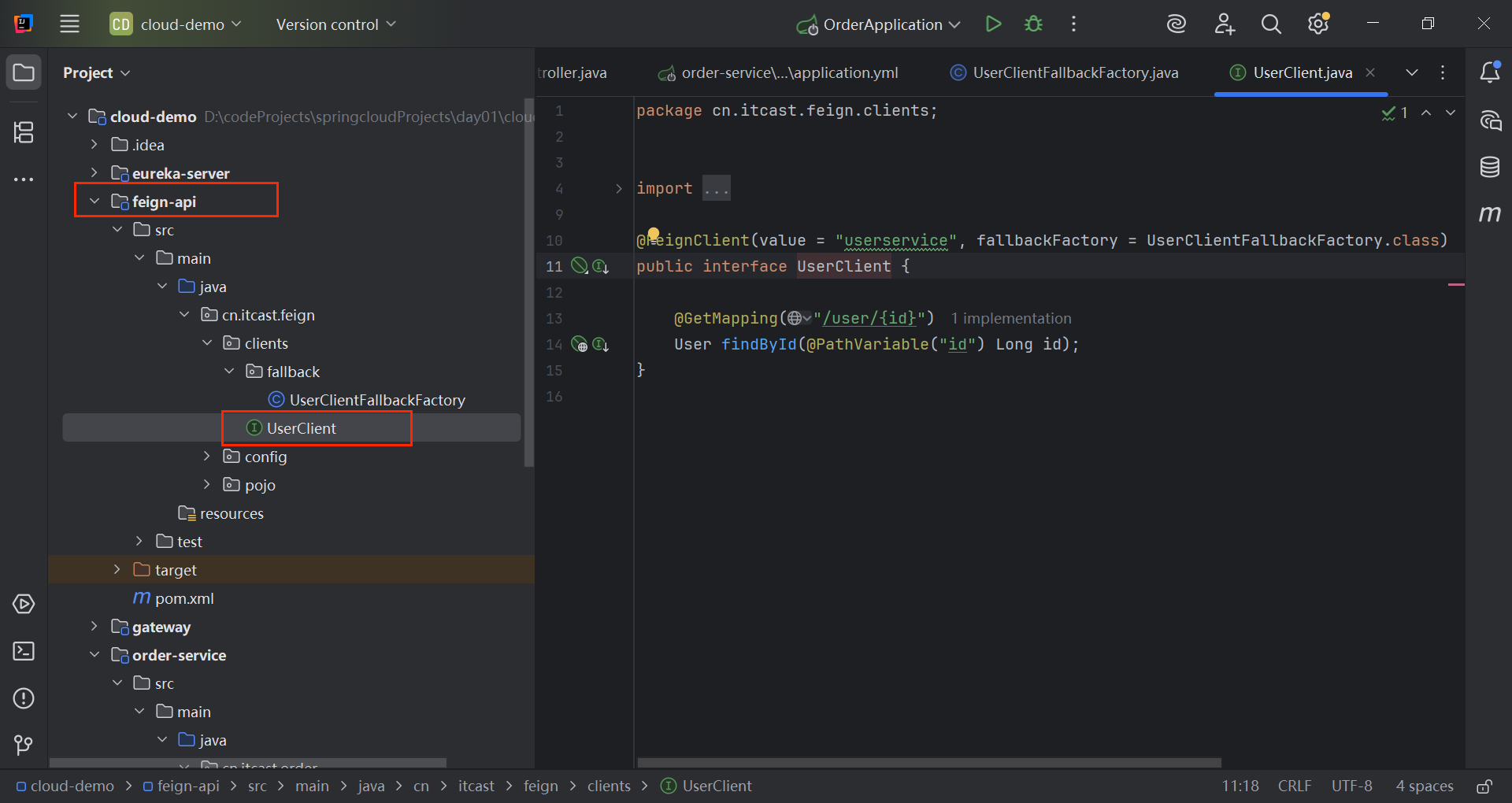The height and width of the screenshot is (803, 1512).
Task: Open the Services tool window icon
Action: (24, 604)
